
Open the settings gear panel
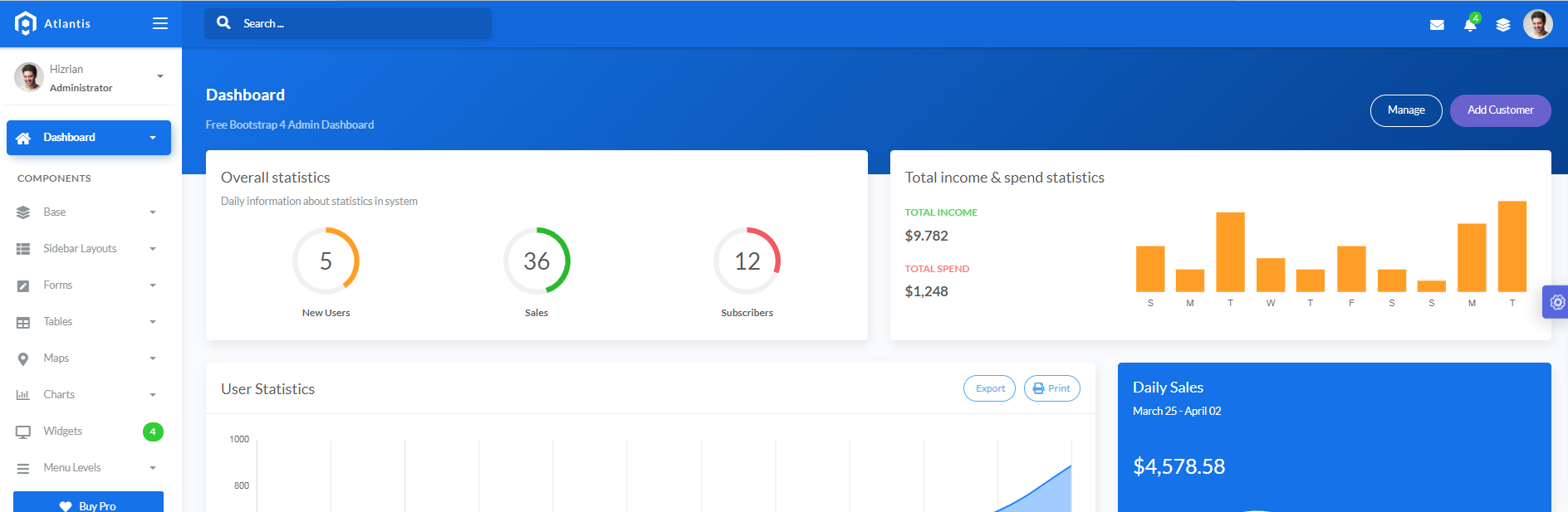click(1557, 302)
